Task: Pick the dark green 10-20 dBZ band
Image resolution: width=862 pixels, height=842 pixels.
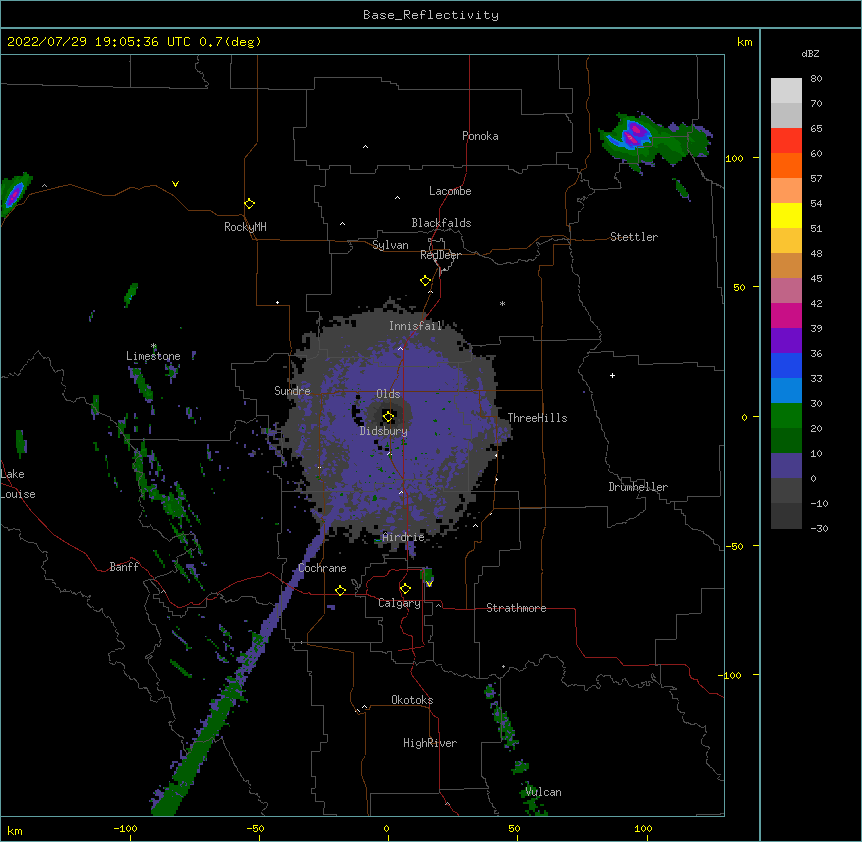Action: tap(786, 441)
